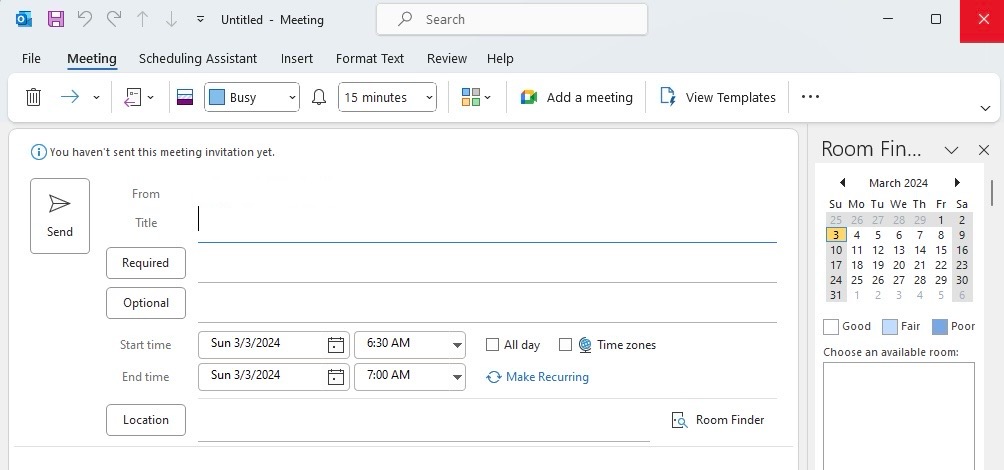The image size is (1004, 470).
Task: Click into the Title field
Action: click(x=487, y=222)
